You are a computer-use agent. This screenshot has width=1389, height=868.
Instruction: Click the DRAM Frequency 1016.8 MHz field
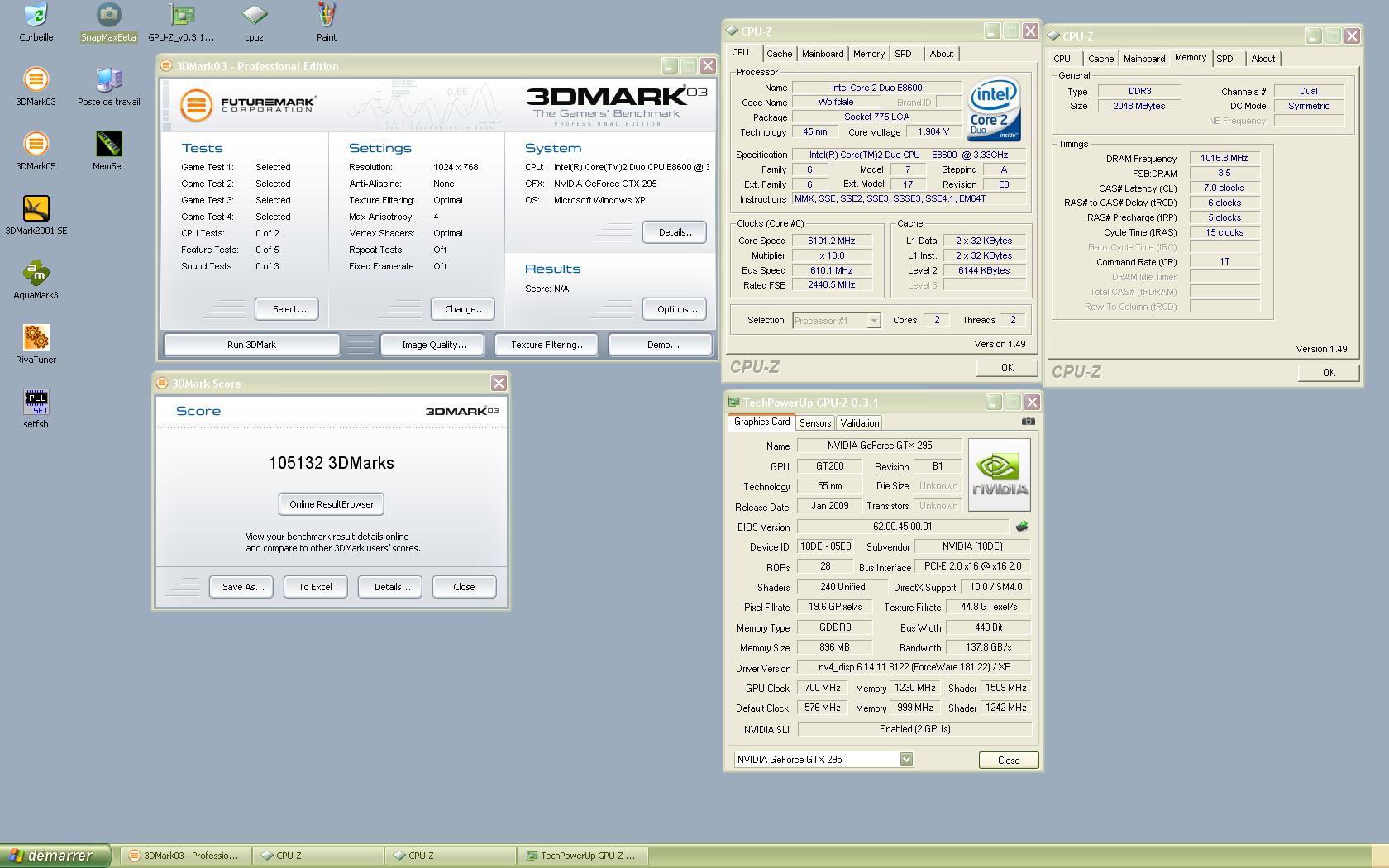click(x=1224, y=158)
